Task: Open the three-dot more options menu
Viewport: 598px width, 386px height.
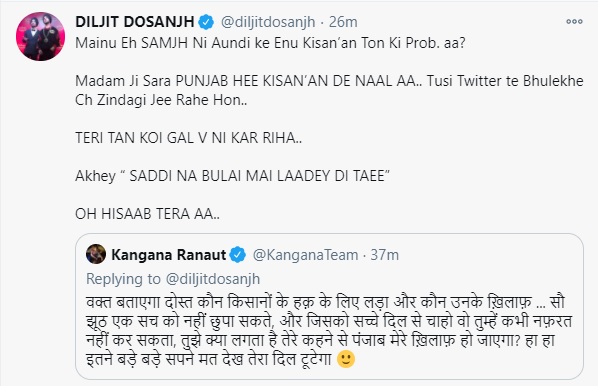Action: [574, 22]
